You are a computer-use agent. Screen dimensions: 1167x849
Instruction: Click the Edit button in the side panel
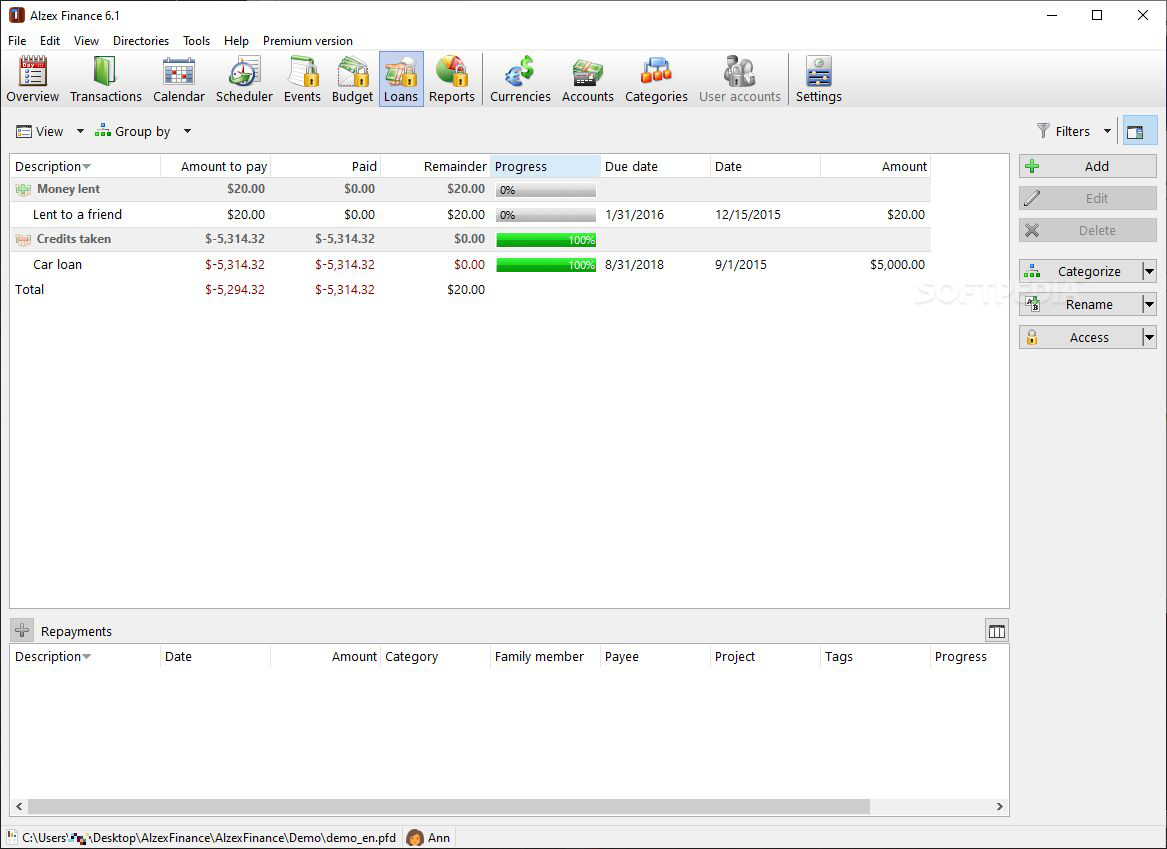pyautogui.click(x=1087, y=198)
